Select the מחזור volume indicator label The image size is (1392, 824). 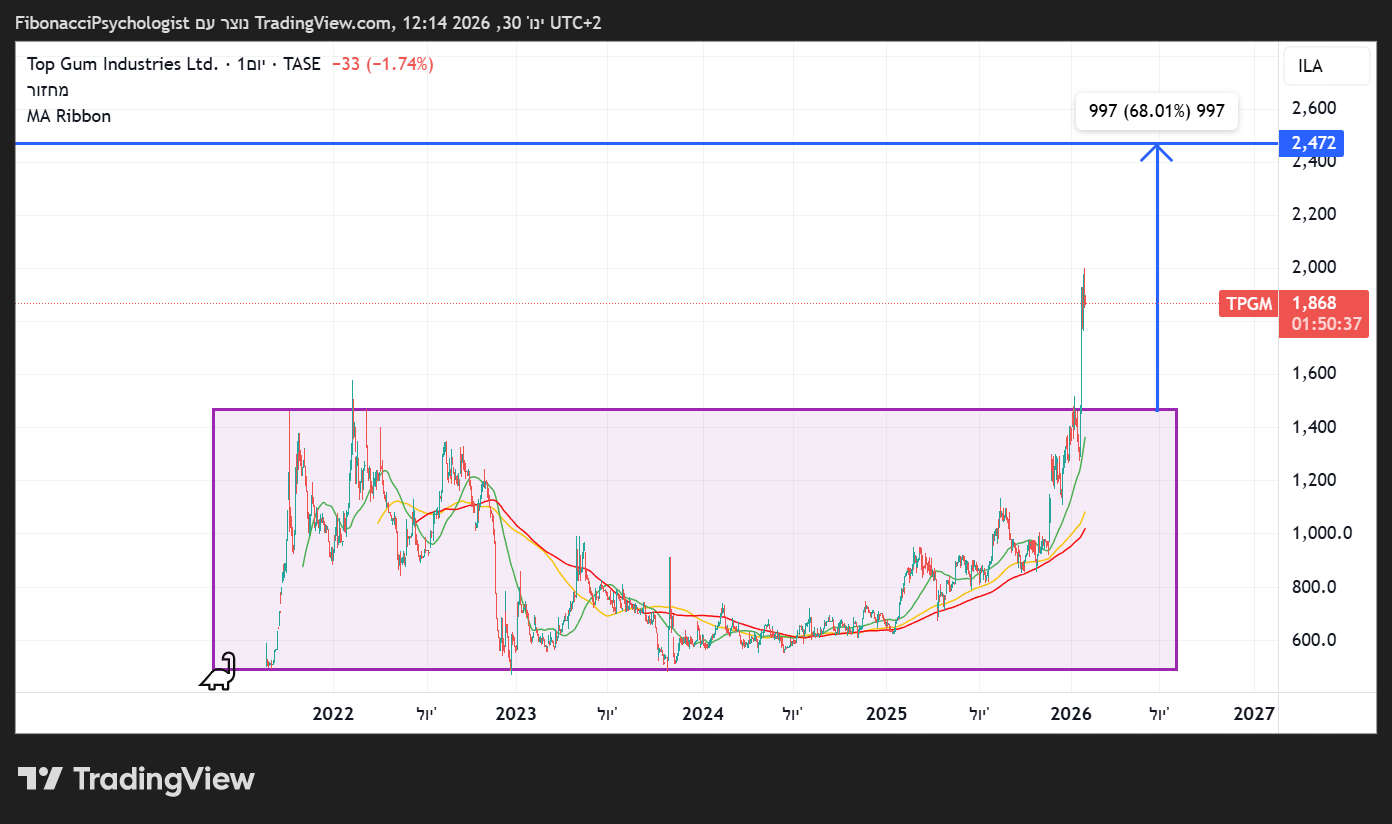(x=48, y=90)
